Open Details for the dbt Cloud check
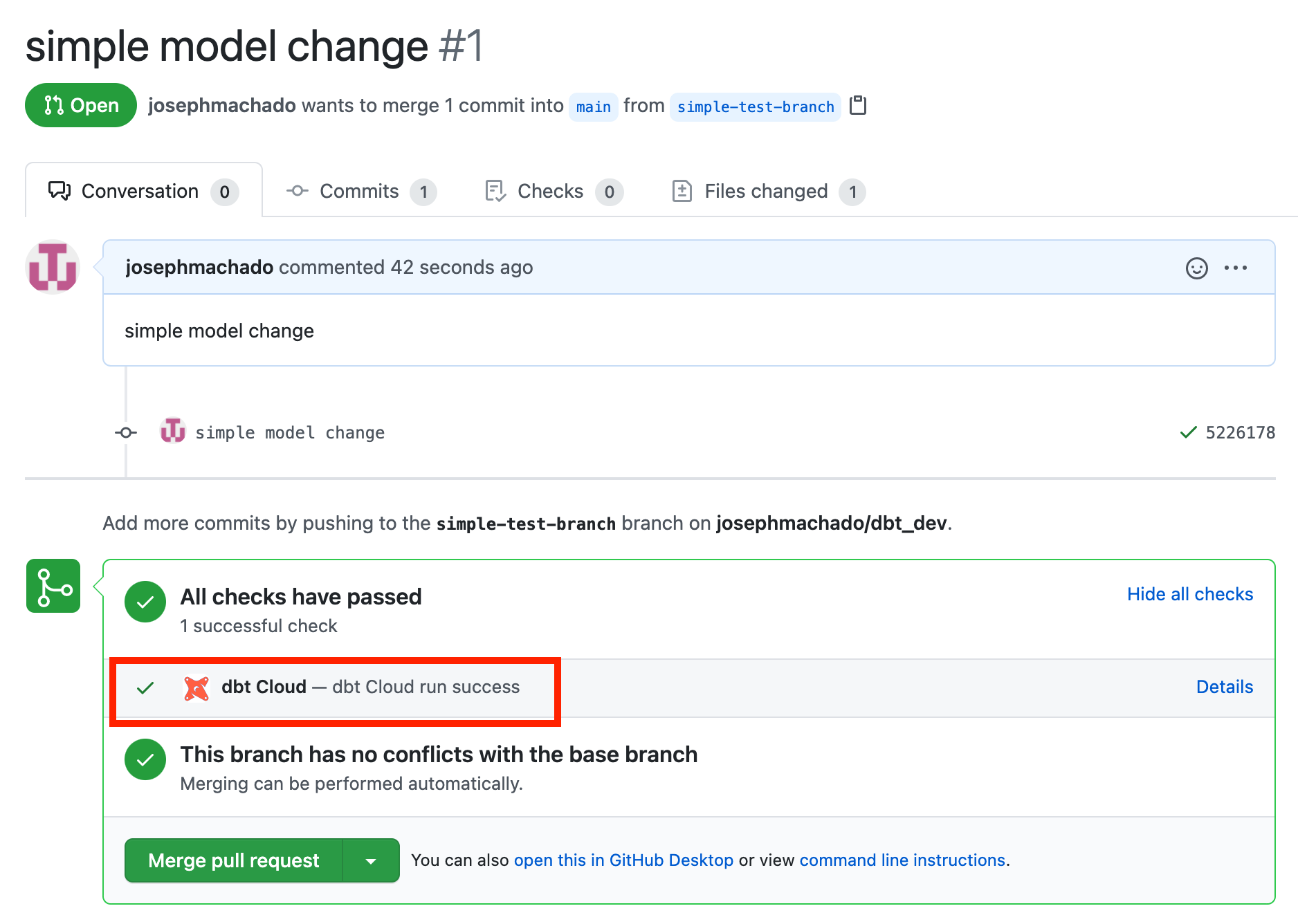 [1224, 687]
